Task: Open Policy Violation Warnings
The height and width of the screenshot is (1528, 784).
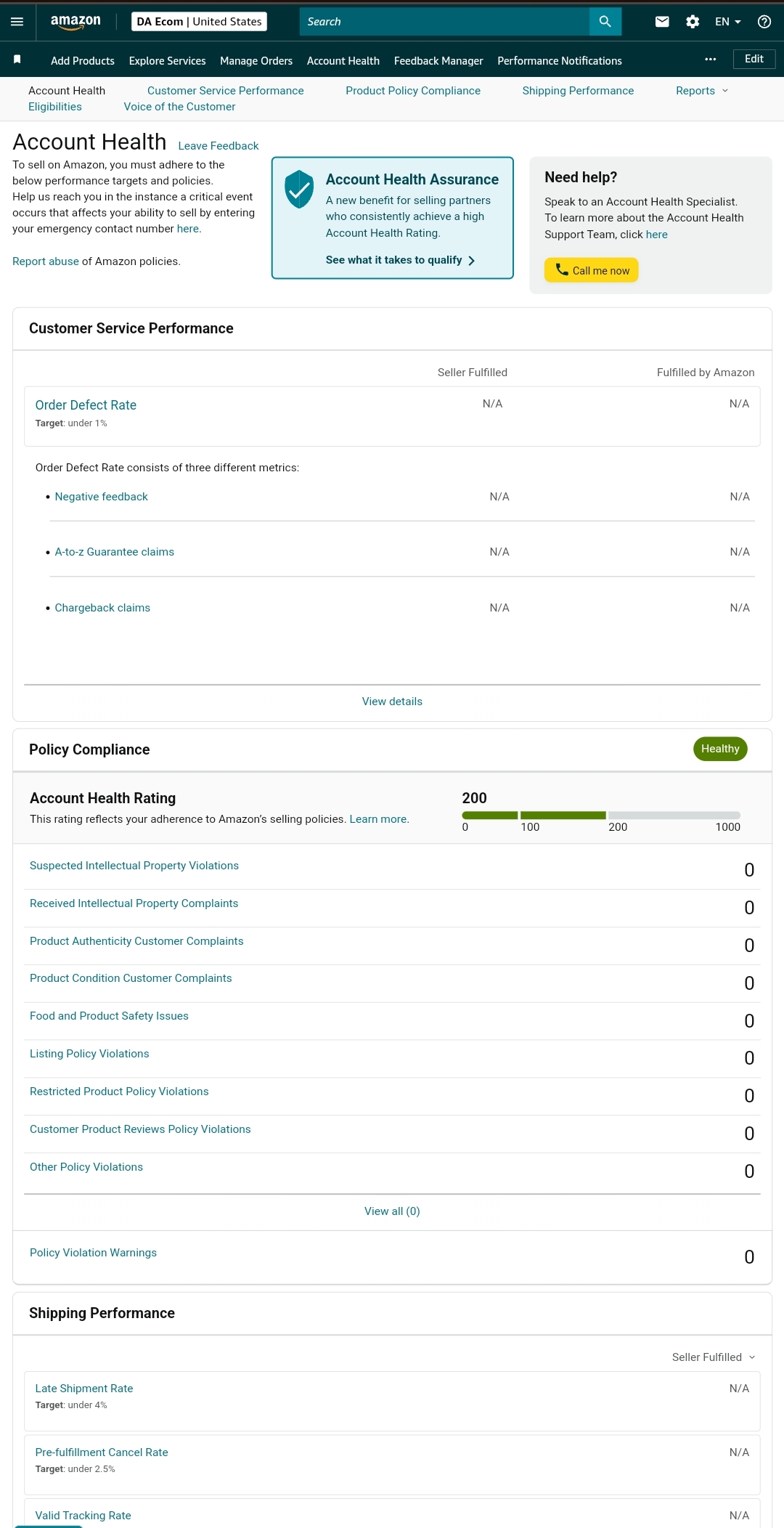Action: (x=93, y=1253)
